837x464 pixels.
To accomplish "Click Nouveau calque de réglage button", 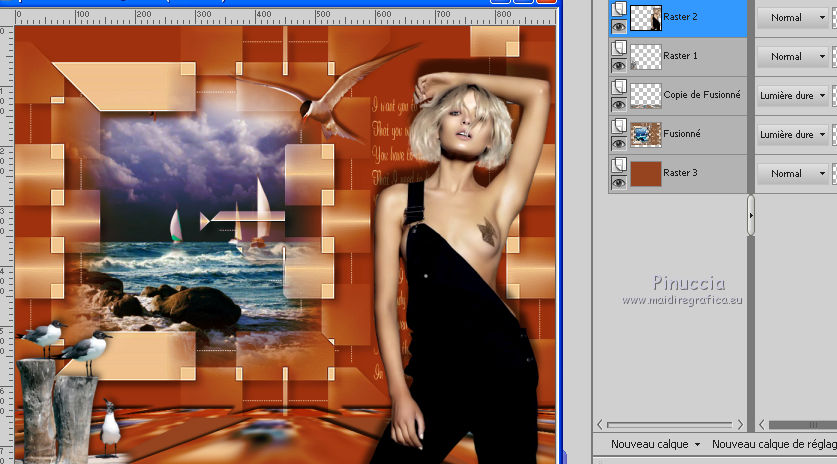I will 774,444.
